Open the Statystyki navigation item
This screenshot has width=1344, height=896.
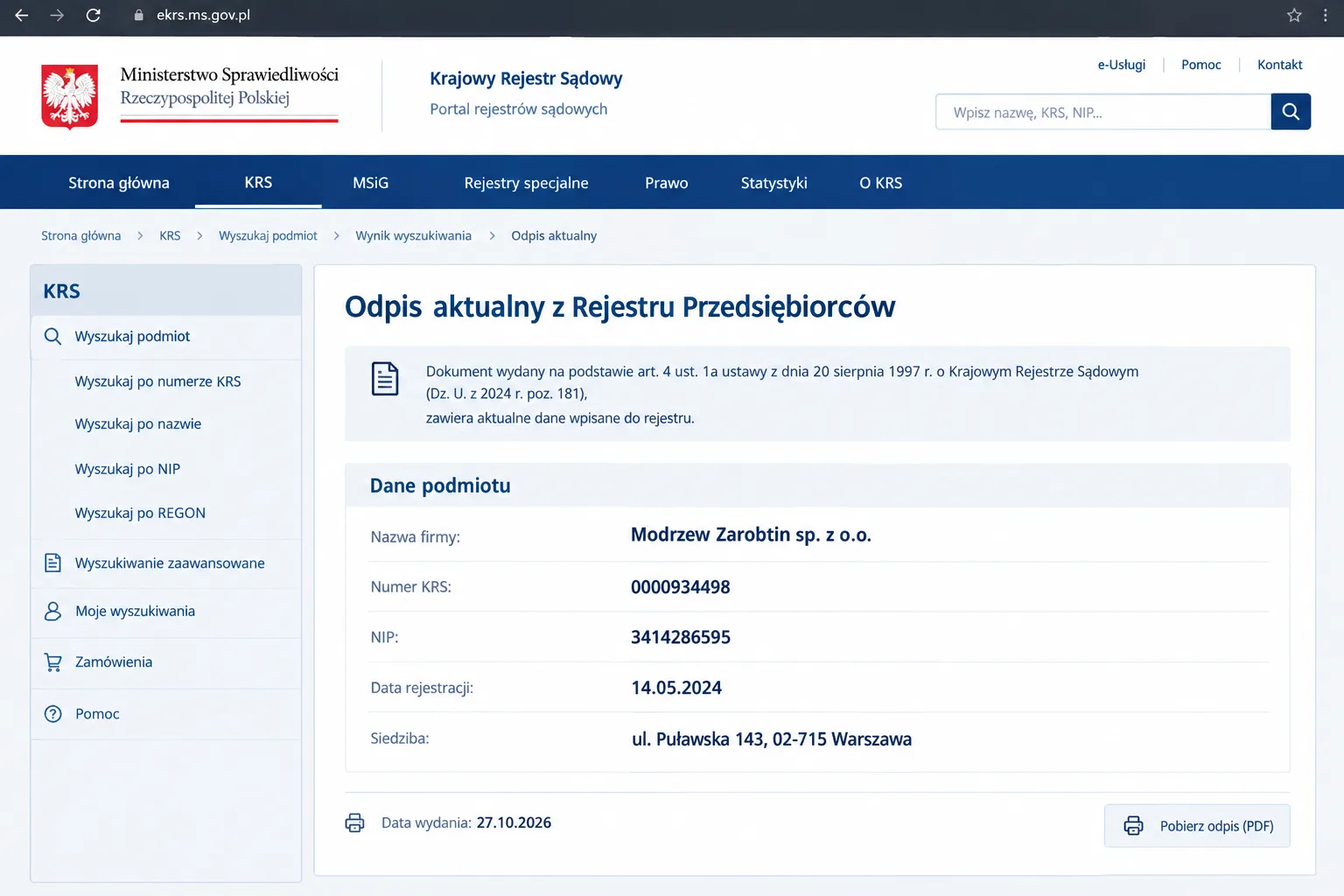click(x=773, y=183)
